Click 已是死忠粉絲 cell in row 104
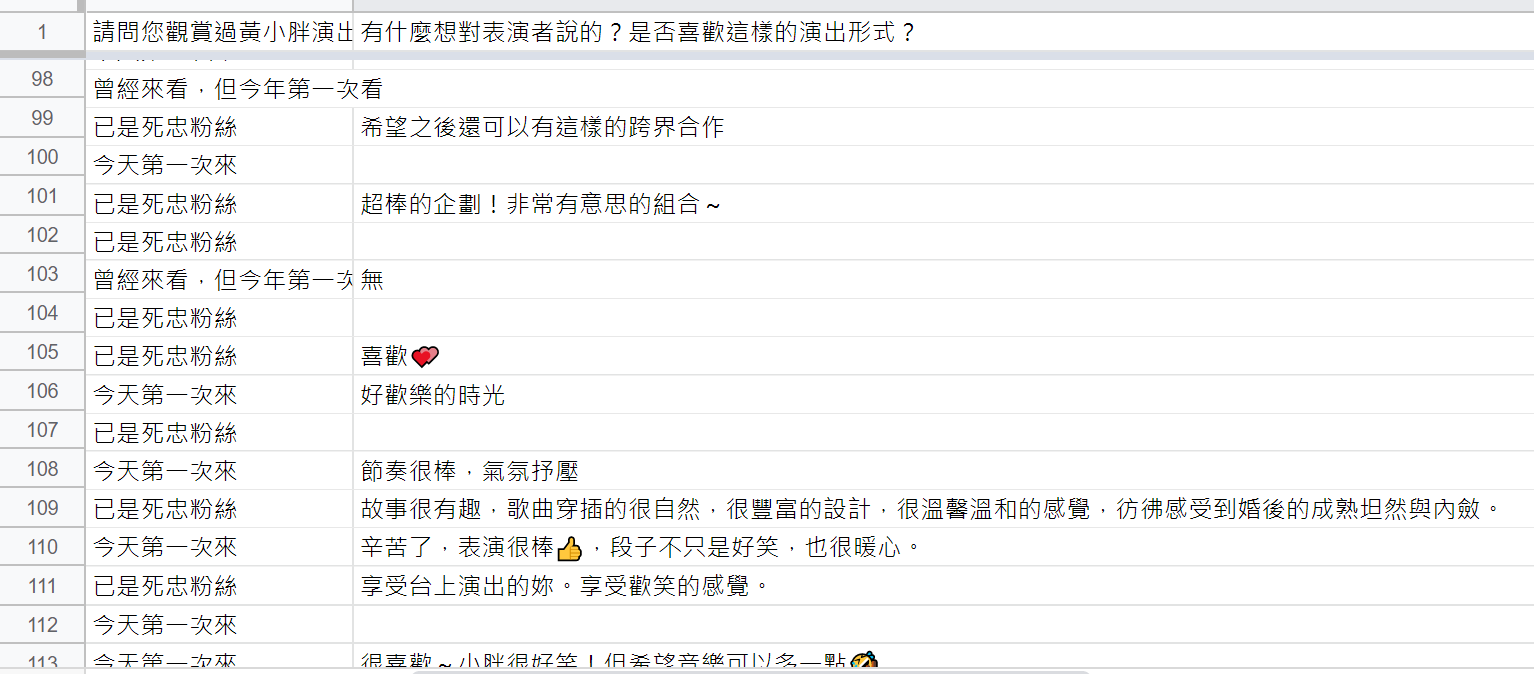The image size is (1534, 674). 219,318
